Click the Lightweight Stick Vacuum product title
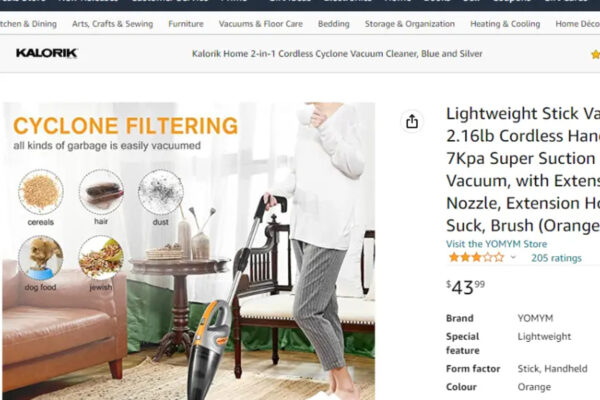 pos(523,169)
